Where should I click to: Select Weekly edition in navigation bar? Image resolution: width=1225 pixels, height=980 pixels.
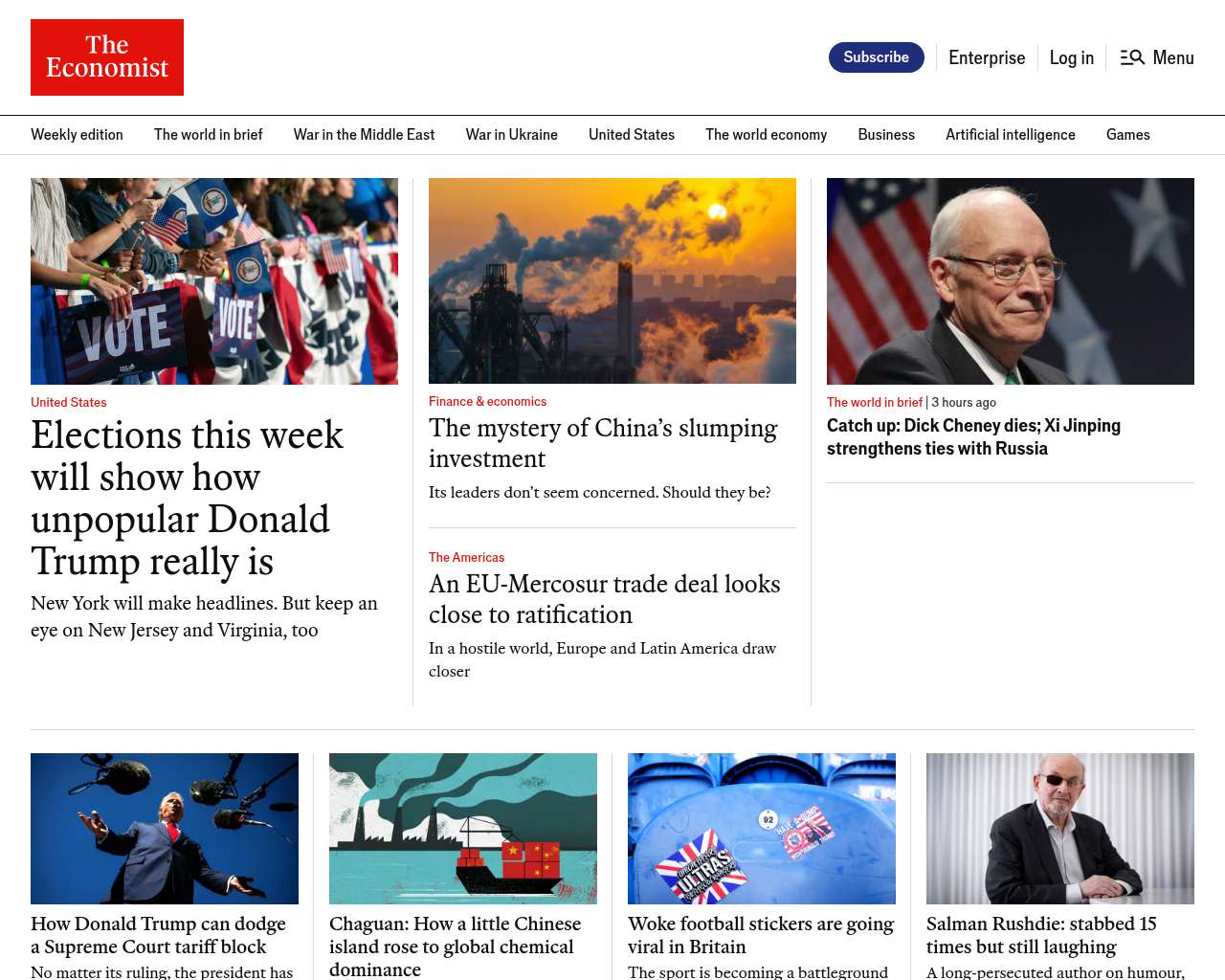point(77,135)
